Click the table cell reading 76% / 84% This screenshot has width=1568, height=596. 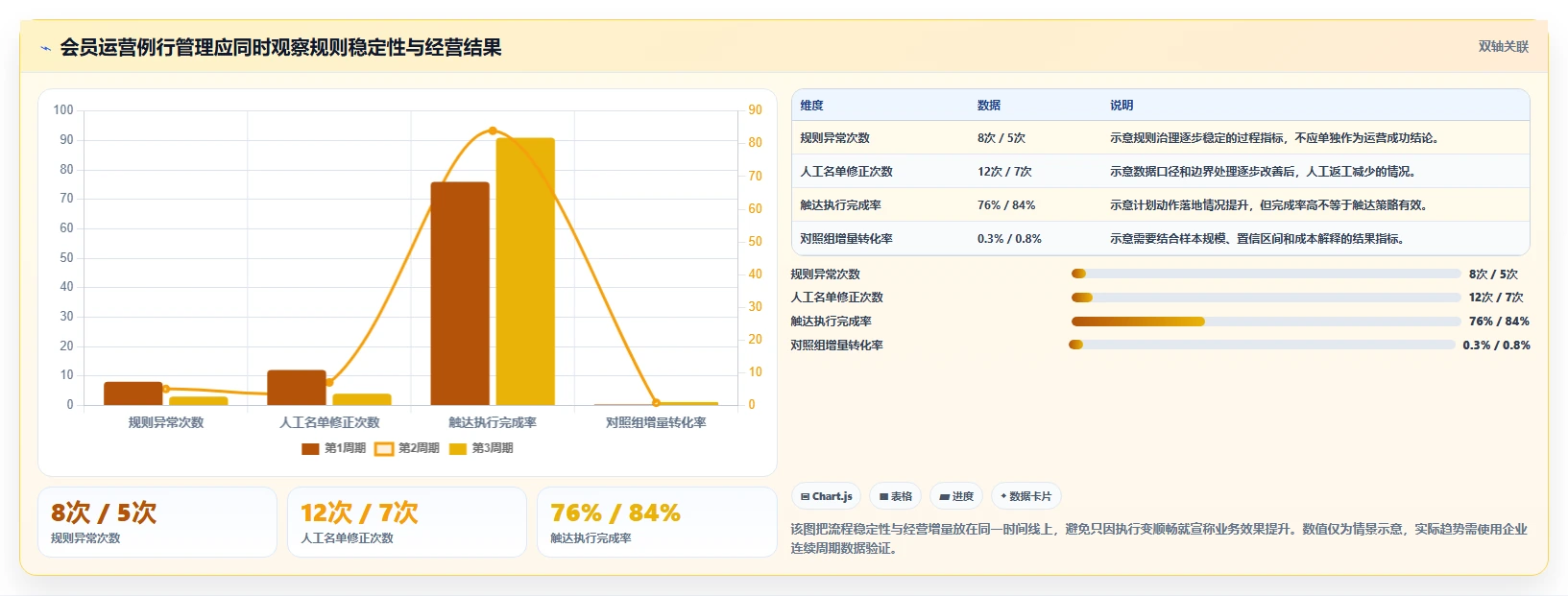(1006, 205)
